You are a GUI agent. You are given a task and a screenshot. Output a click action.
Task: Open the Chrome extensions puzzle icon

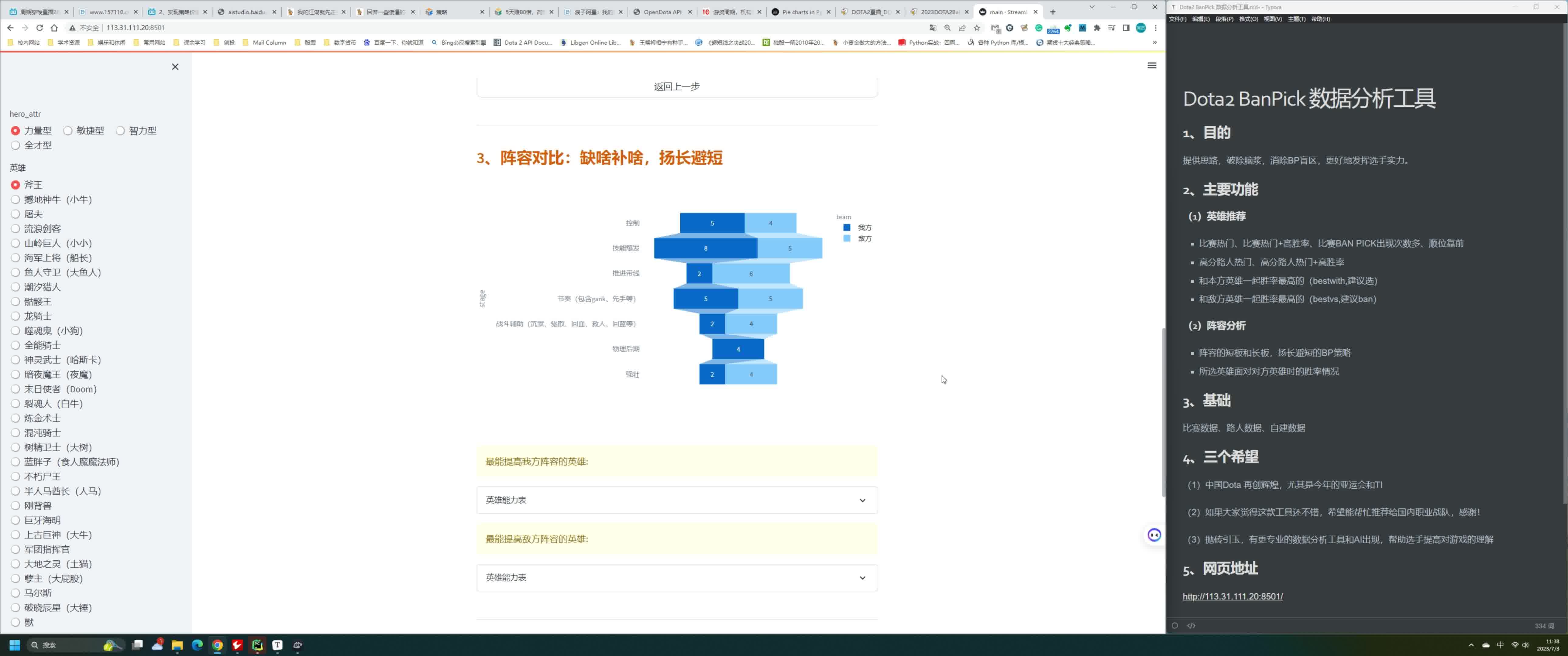pyautogui.click(x=1097, y=27)
